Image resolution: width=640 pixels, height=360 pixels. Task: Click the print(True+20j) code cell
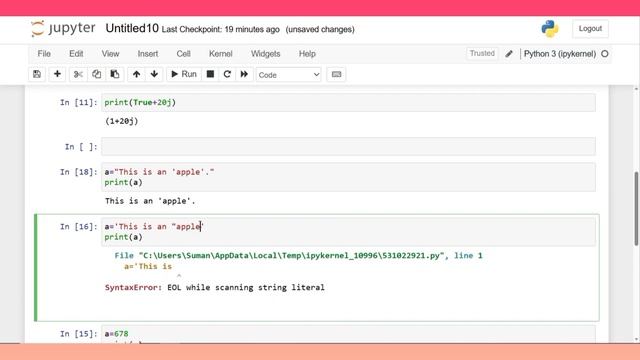348,102
